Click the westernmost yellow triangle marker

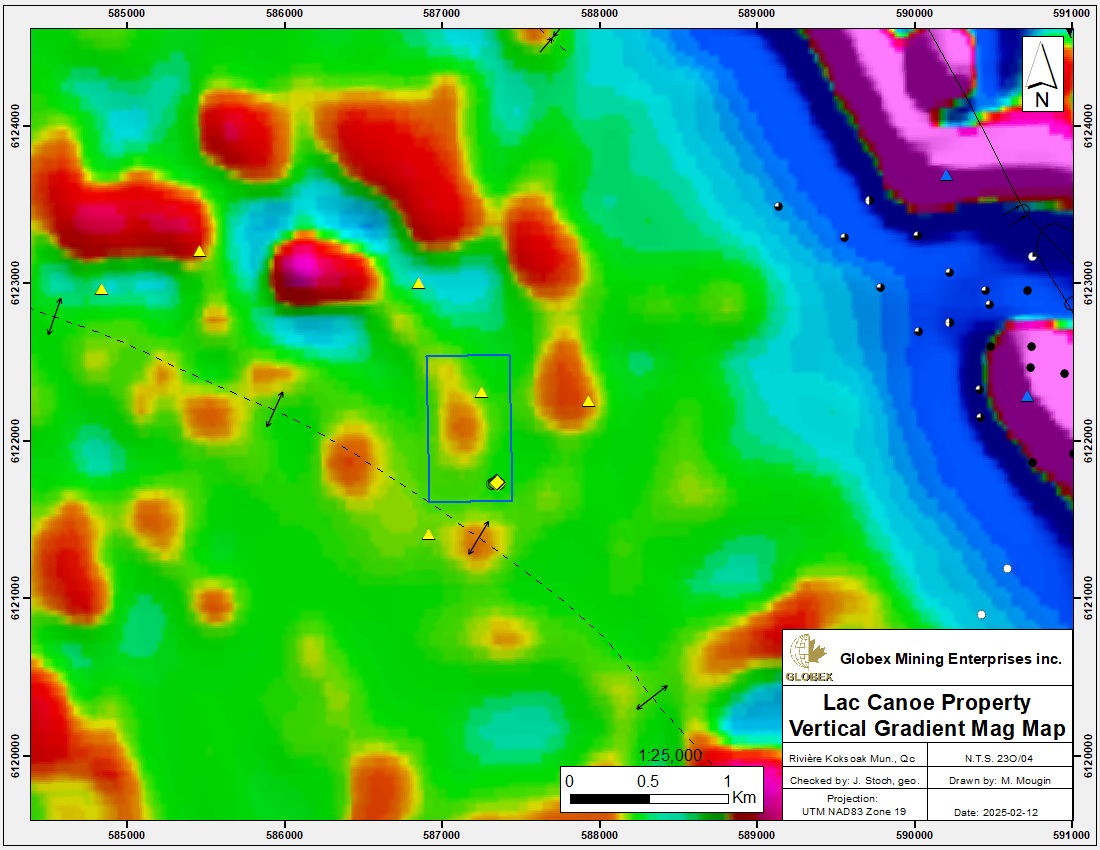pos(101,290)
